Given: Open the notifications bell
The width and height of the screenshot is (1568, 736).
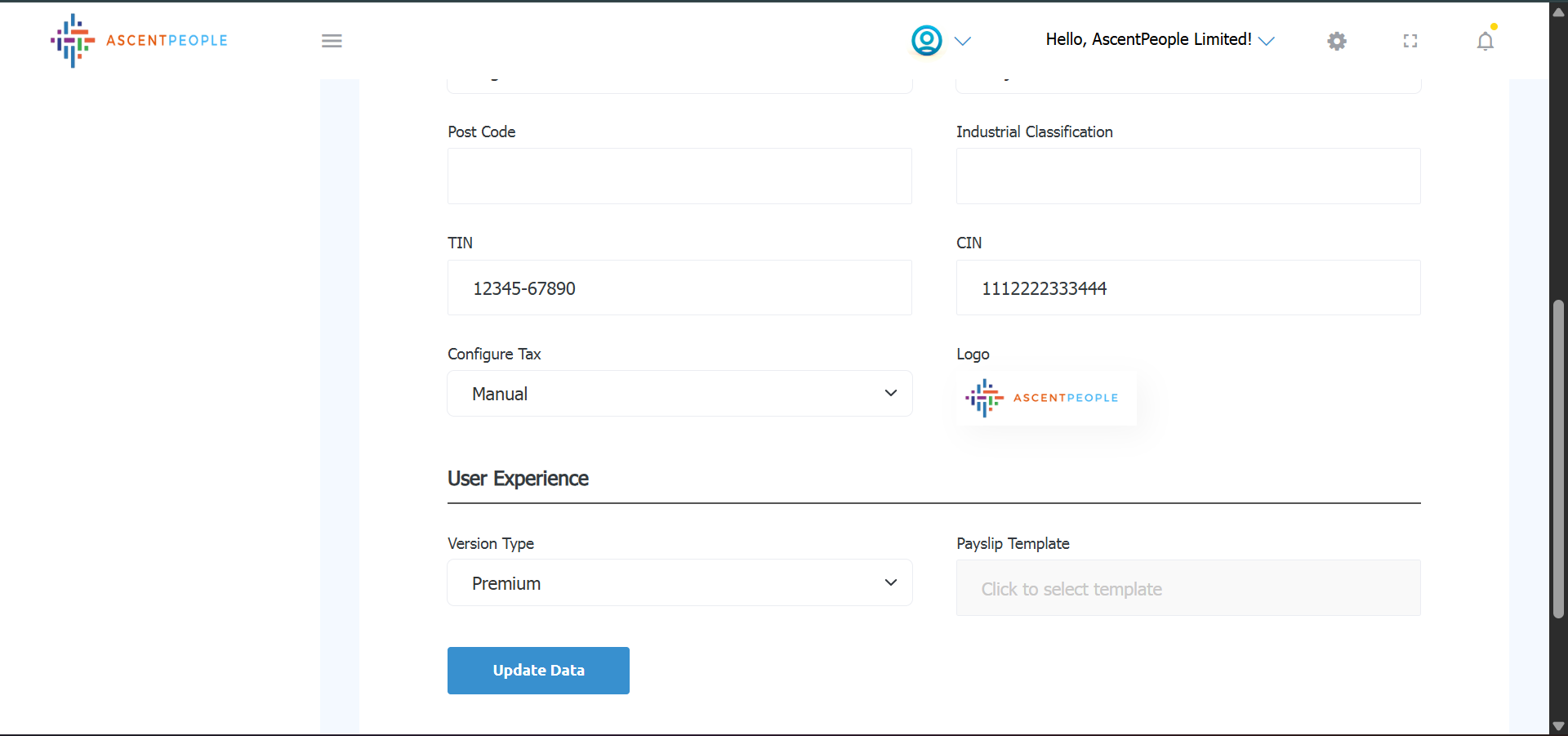Looking at the screenshot, I should pos(1485,41).
